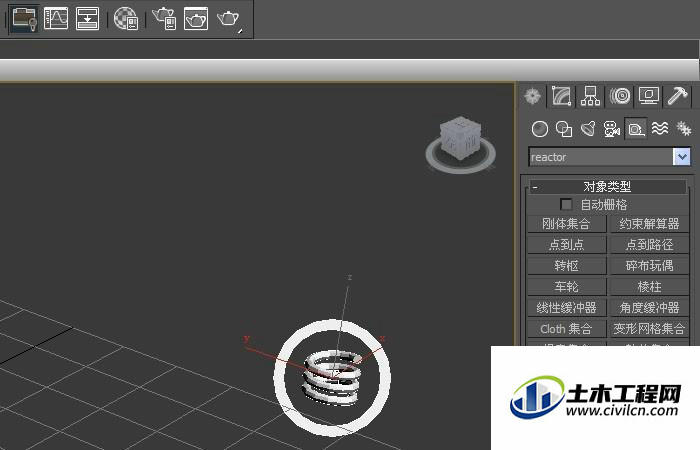Switch to the Create panel tab
This screenshot has height=450, width=700.
[532, 96]
